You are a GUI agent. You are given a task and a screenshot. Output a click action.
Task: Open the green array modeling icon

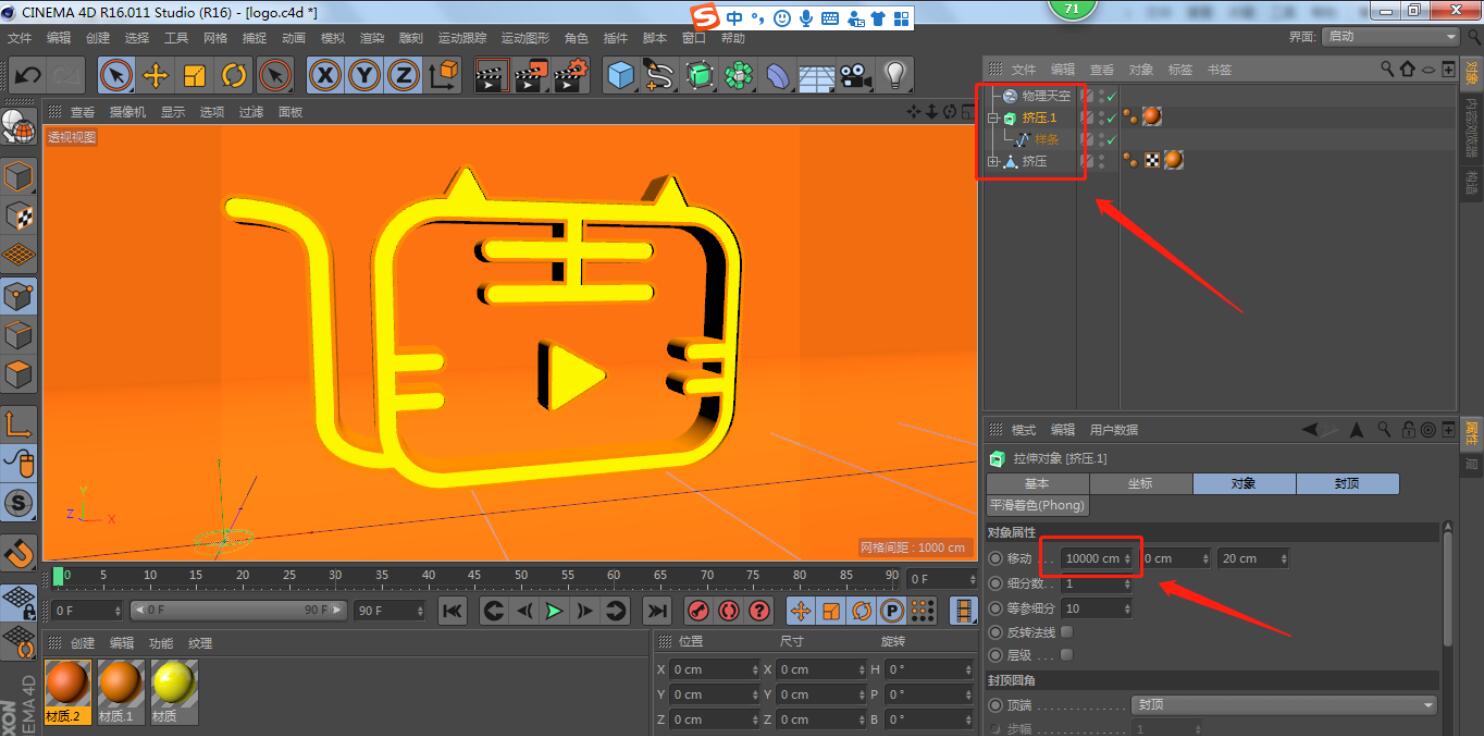(739, 75)
